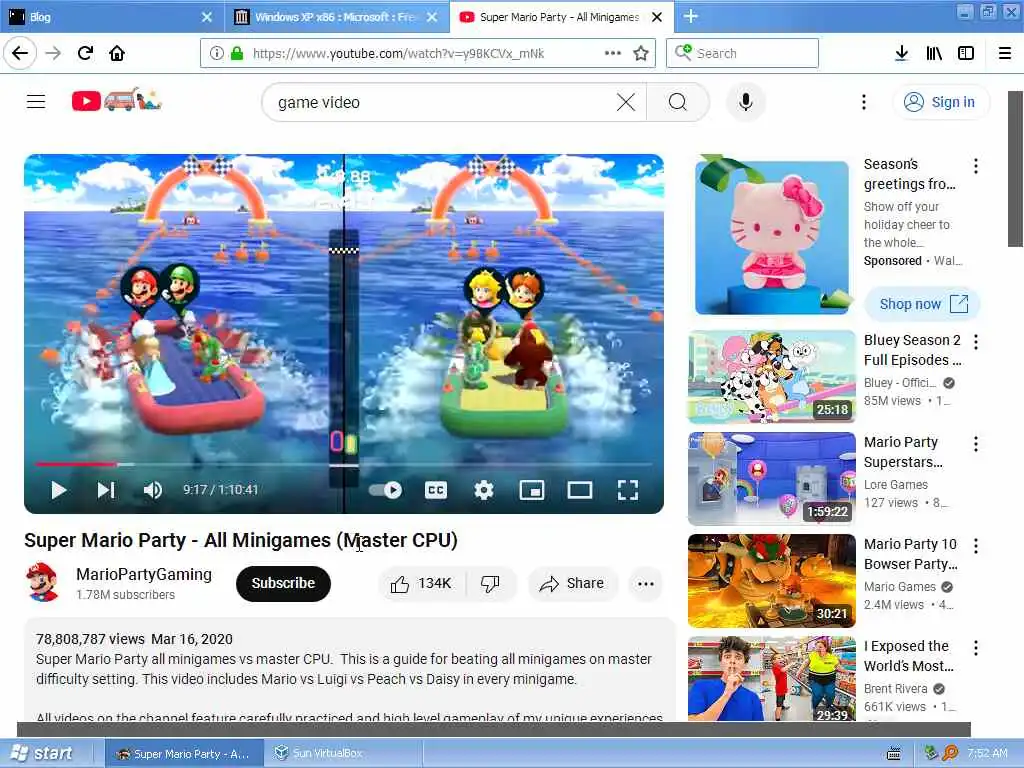Click the video progress bar

point(344,464)
